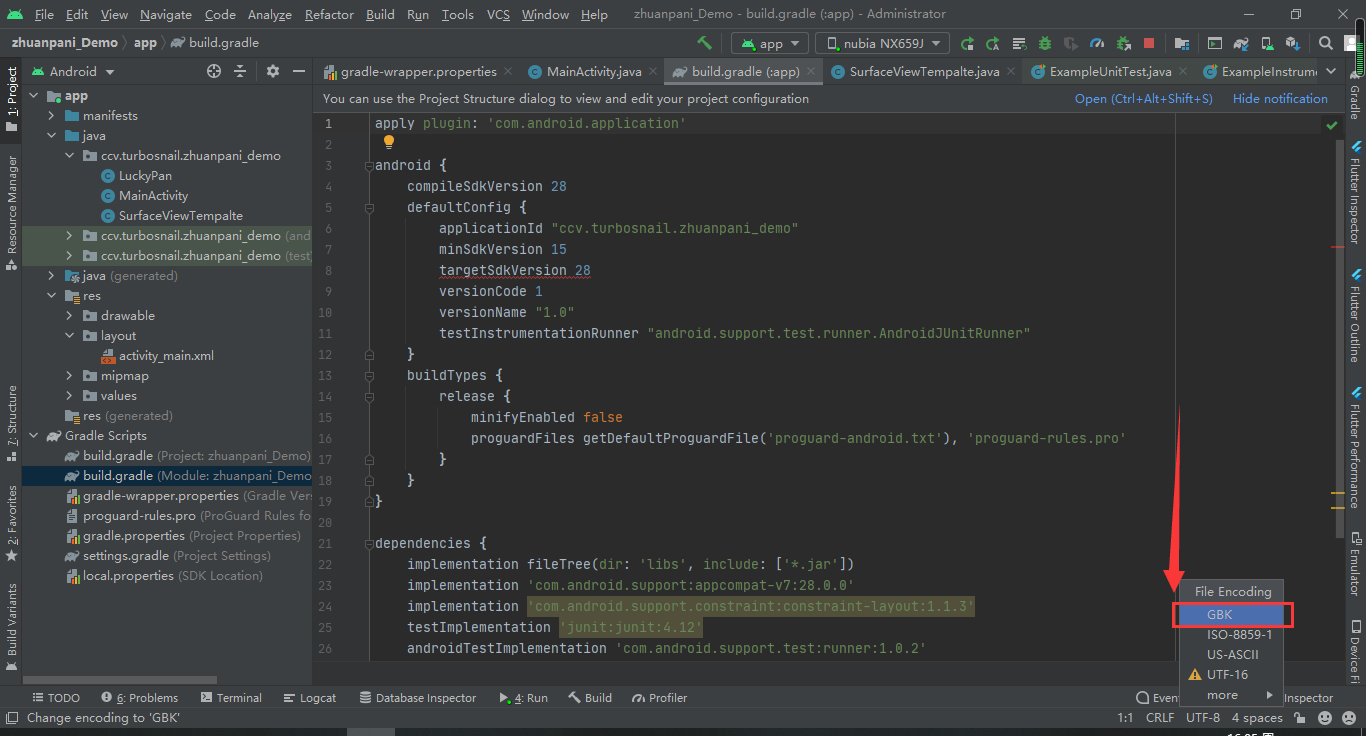This screenshot has height=736, width=1366.
Task: Click the Hide notification link
Action: coord(1279,98)
